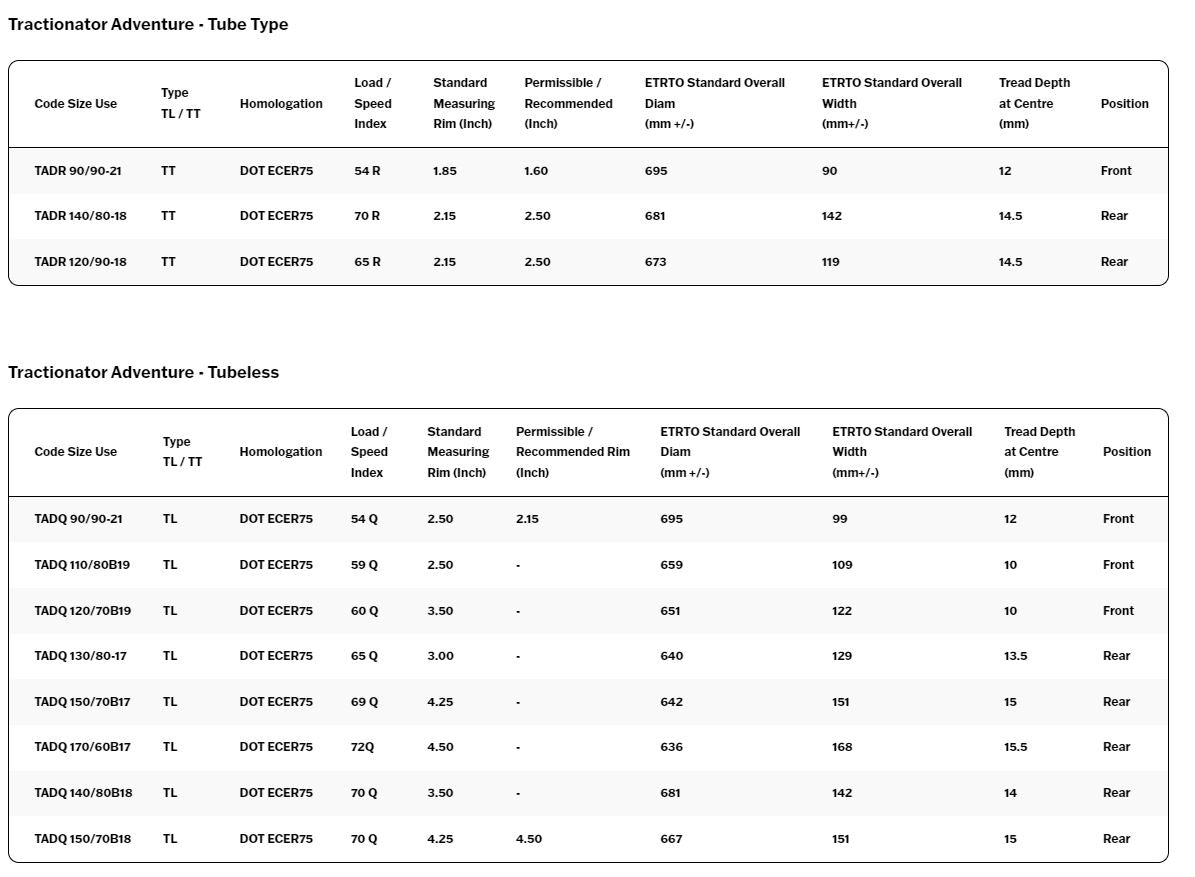Select the TADR 90/90-21 code cell

(78, 171)
